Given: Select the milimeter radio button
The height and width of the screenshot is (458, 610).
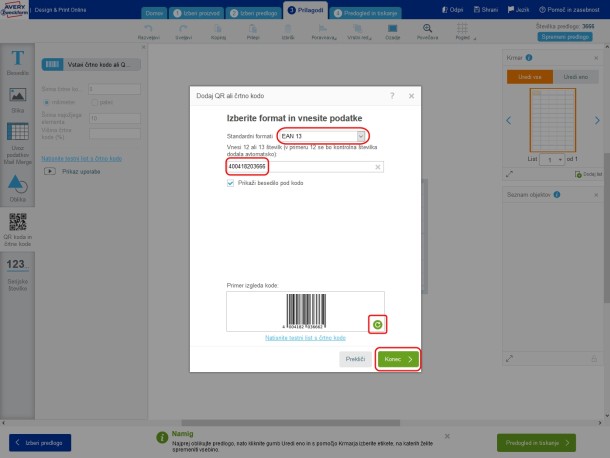Looking at the screenshot, I should point(45,101).
